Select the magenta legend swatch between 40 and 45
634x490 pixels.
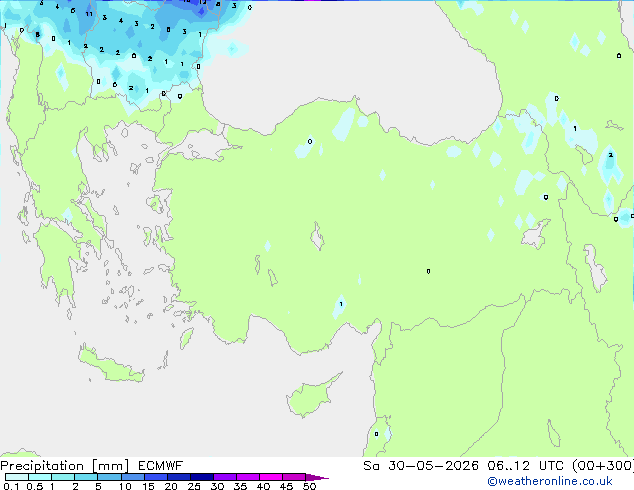[x=271, y=477]
